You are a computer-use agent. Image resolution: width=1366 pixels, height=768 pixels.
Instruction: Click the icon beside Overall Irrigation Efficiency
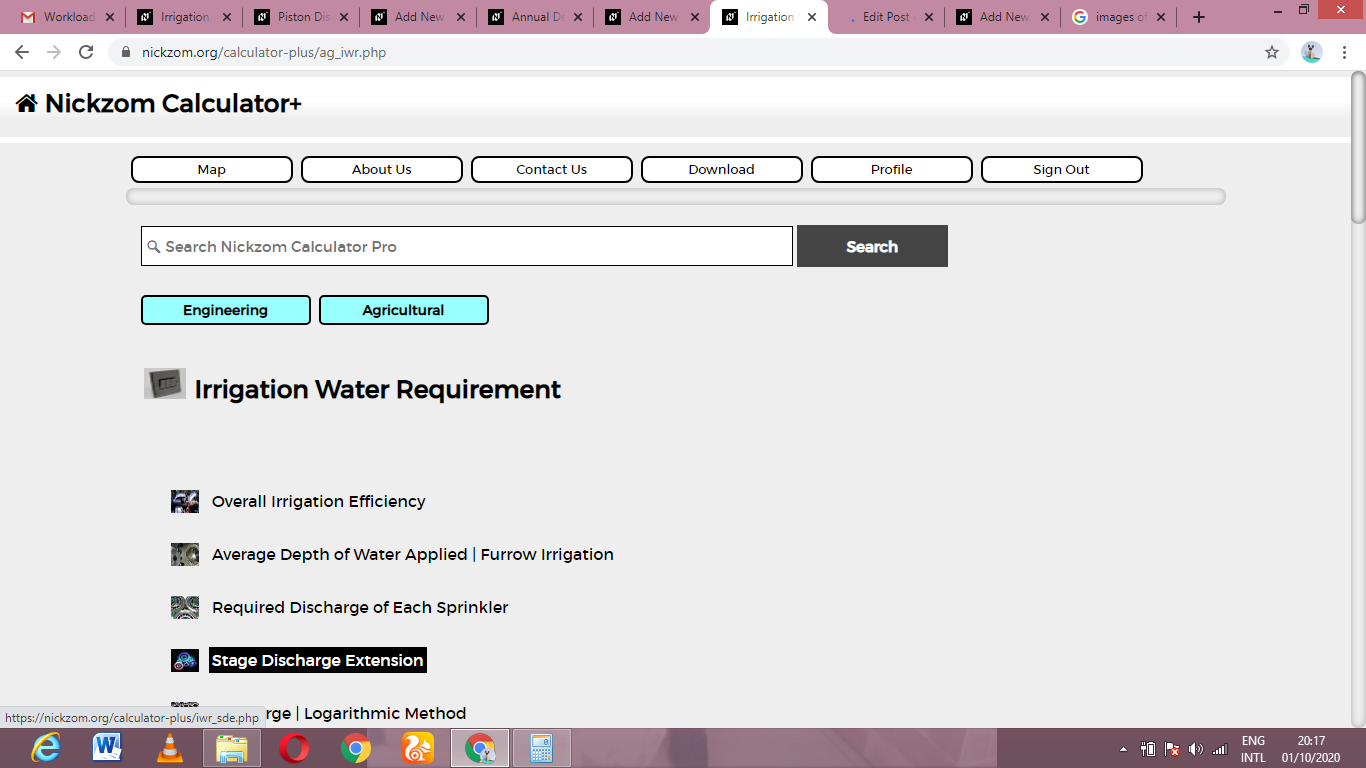click(x=185, y=502)
